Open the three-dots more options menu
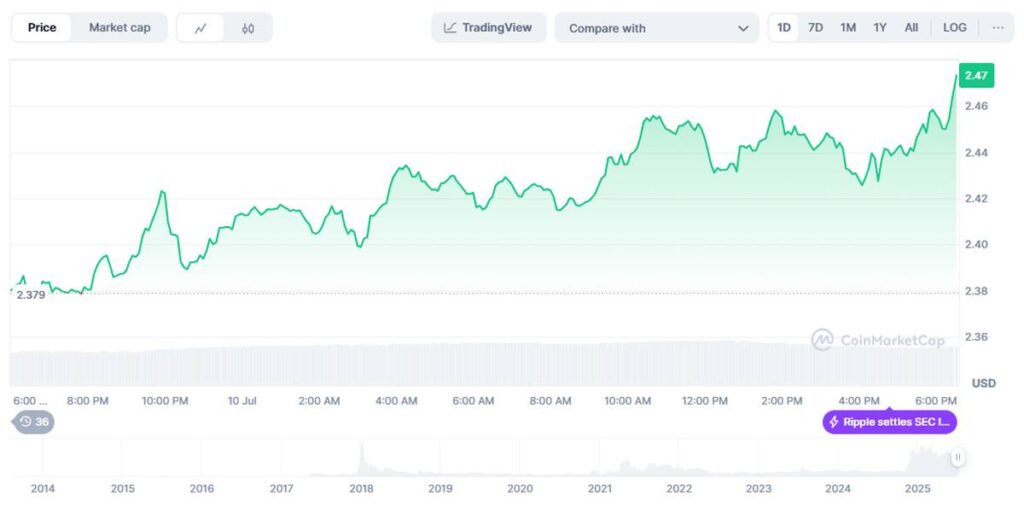Viewport: 1024px width, 519px height. point(998,27)
